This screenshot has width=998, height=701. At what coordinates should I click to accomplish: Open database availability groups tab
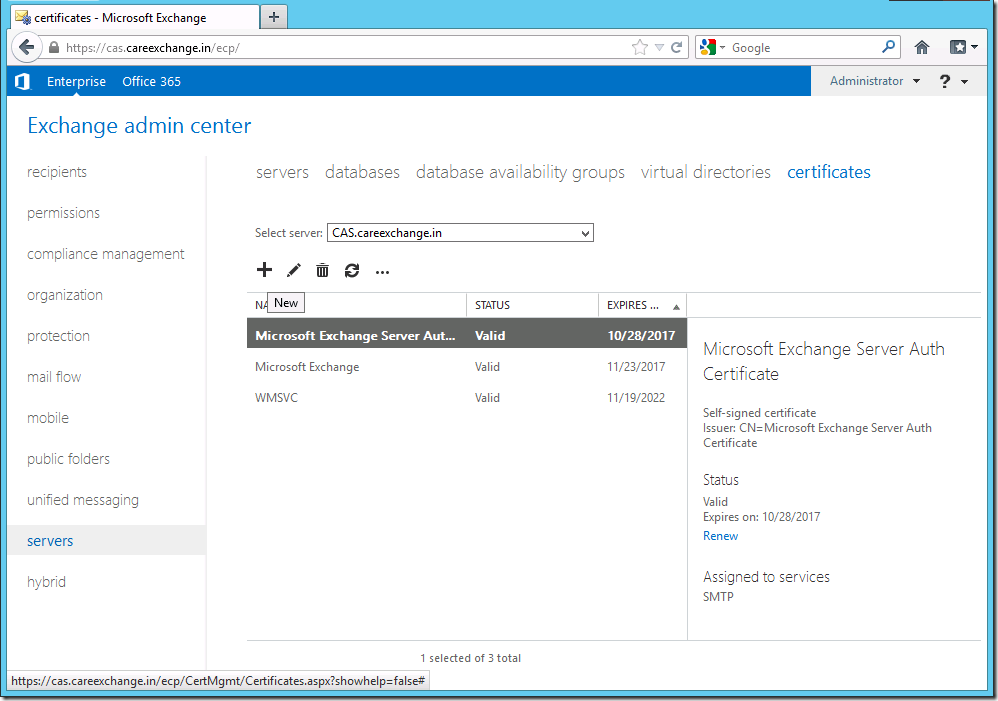pyautogui.click(x=520, y=172)
